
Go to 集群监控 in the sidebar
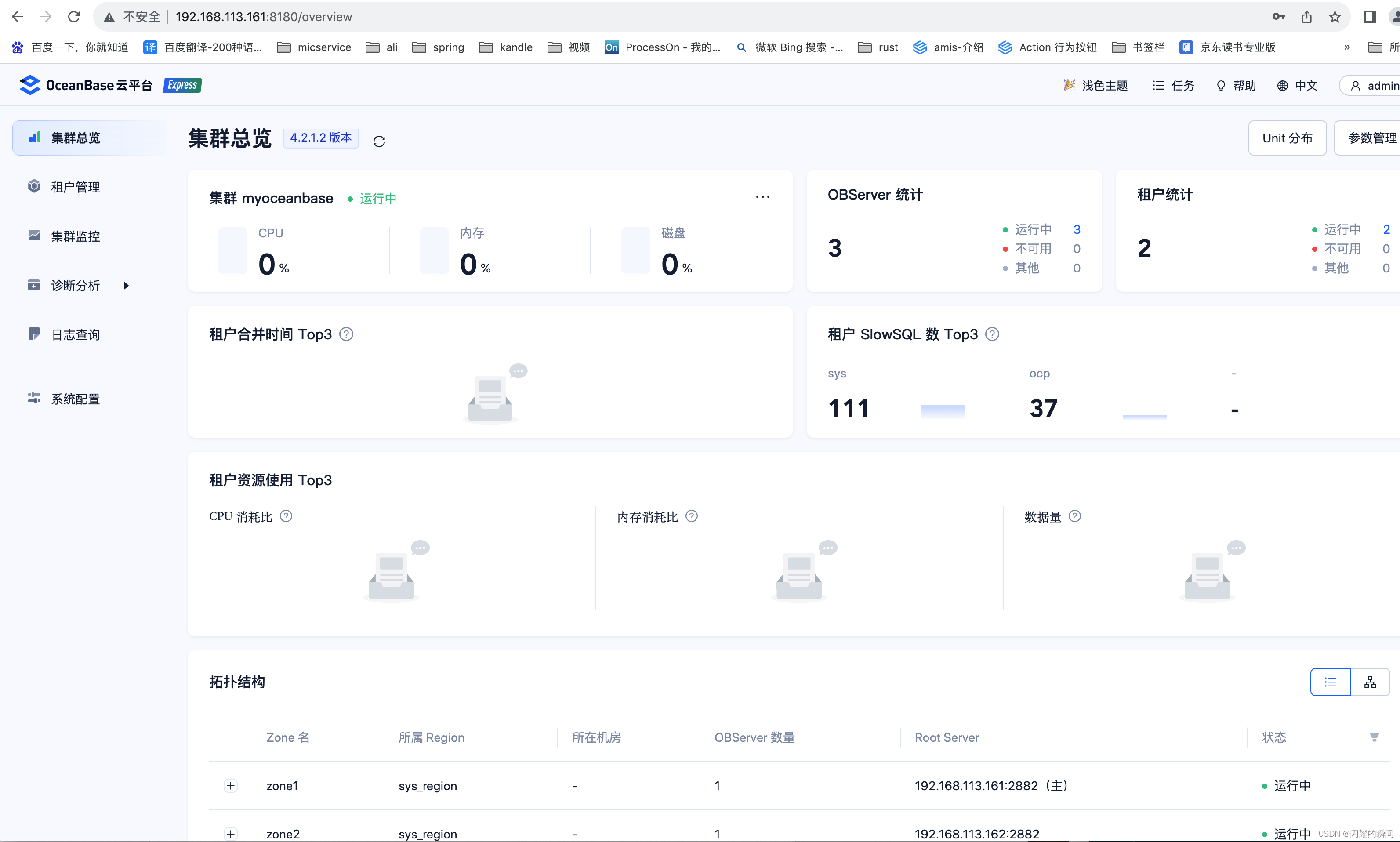pyautogui.click(x=75, y=236)
